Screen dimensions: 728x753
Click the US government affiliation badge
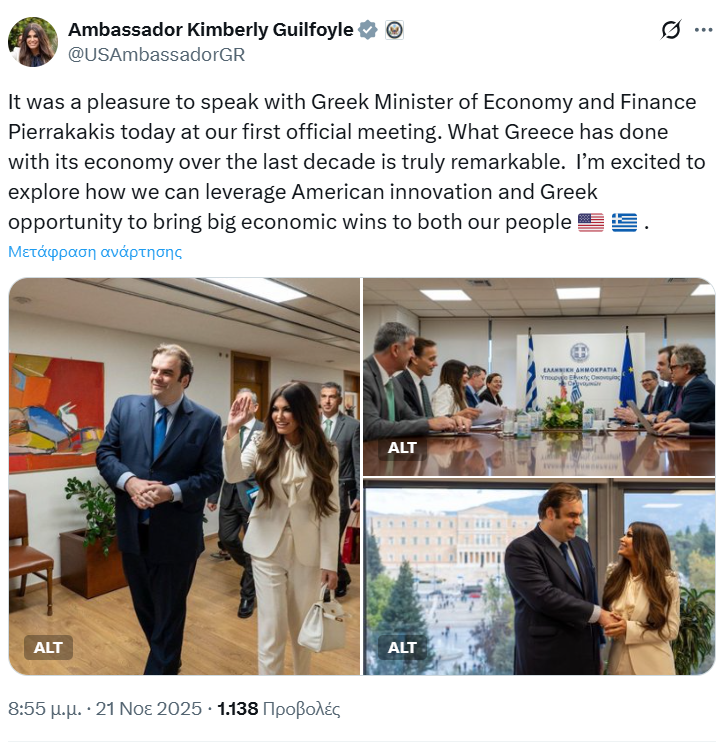394,30
